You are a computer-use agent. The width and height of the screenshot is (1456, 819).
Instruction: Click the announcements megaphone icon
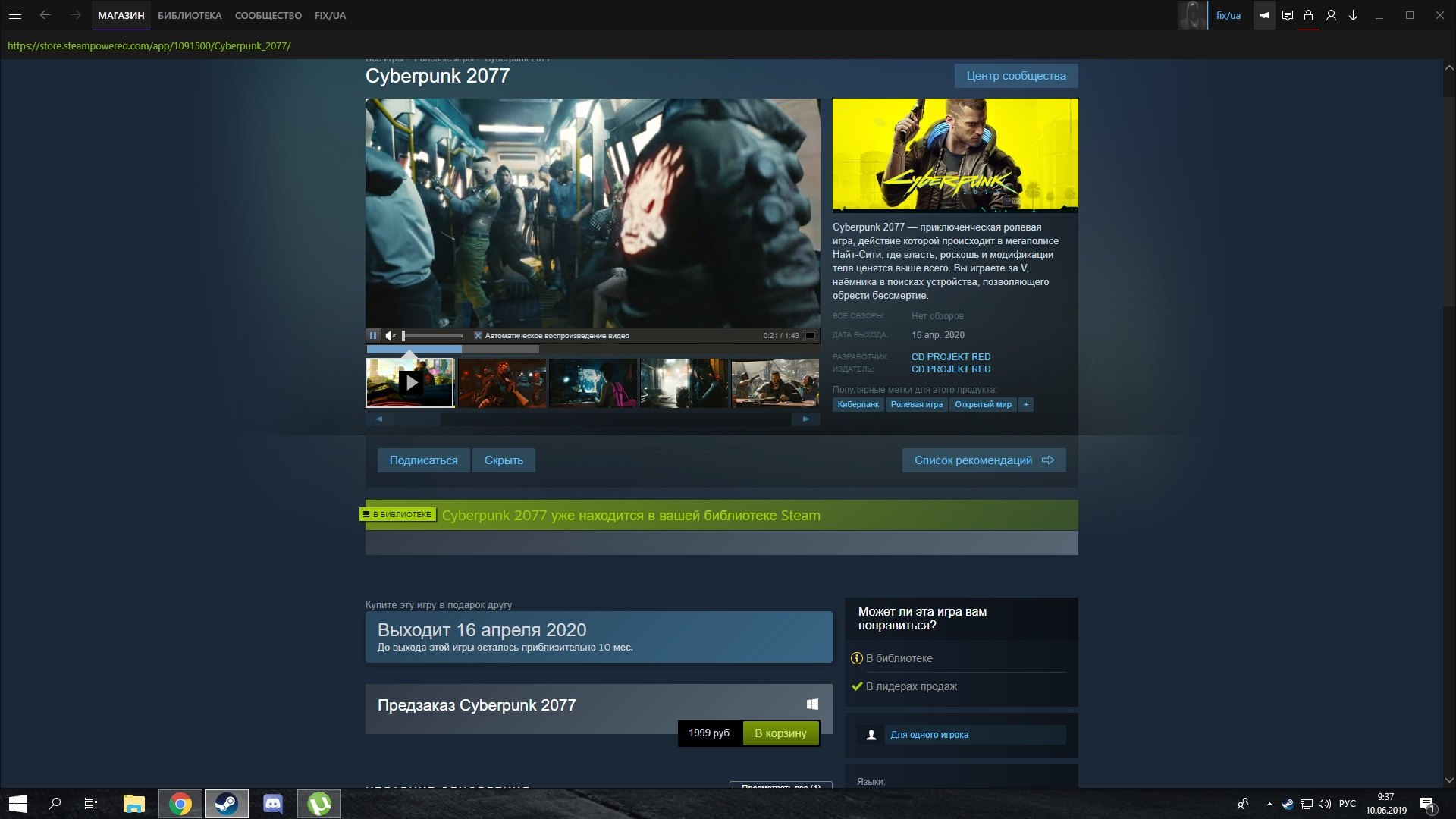click(1264, 15)
